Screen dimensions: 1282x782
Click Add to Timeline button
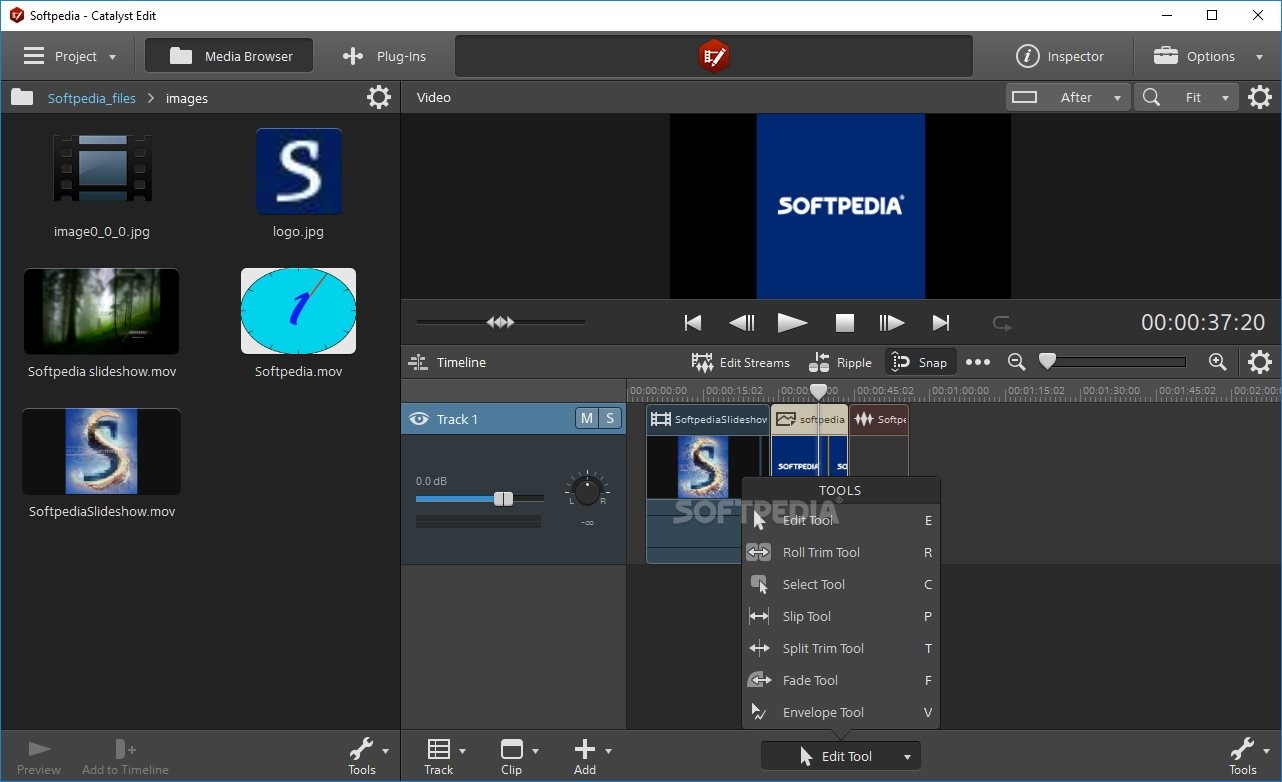(x=125, y=757)
